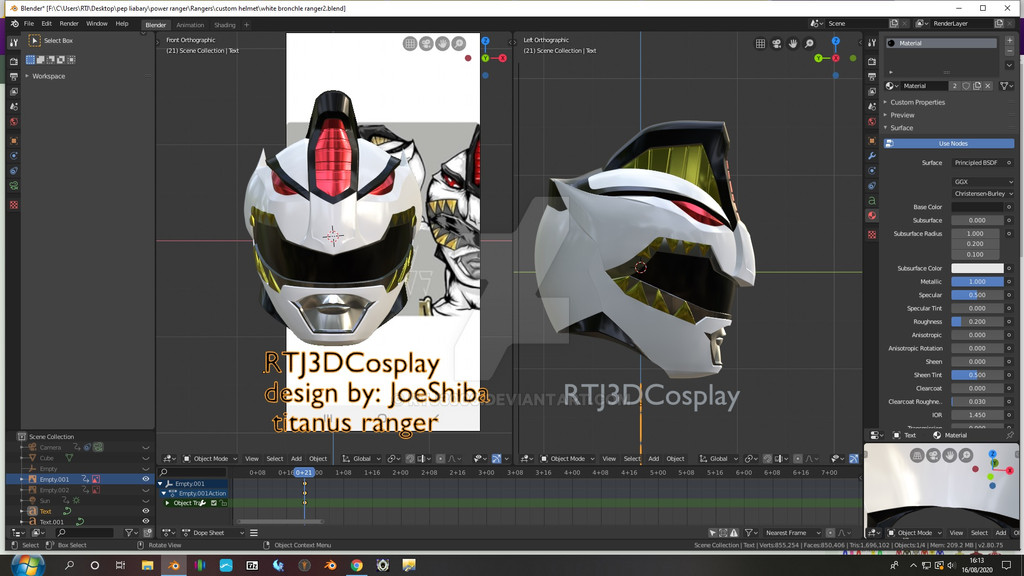Open Christensen-Burley subsurface method dropdown
The image size is (1024, 576).
click(x=983, y=193)
